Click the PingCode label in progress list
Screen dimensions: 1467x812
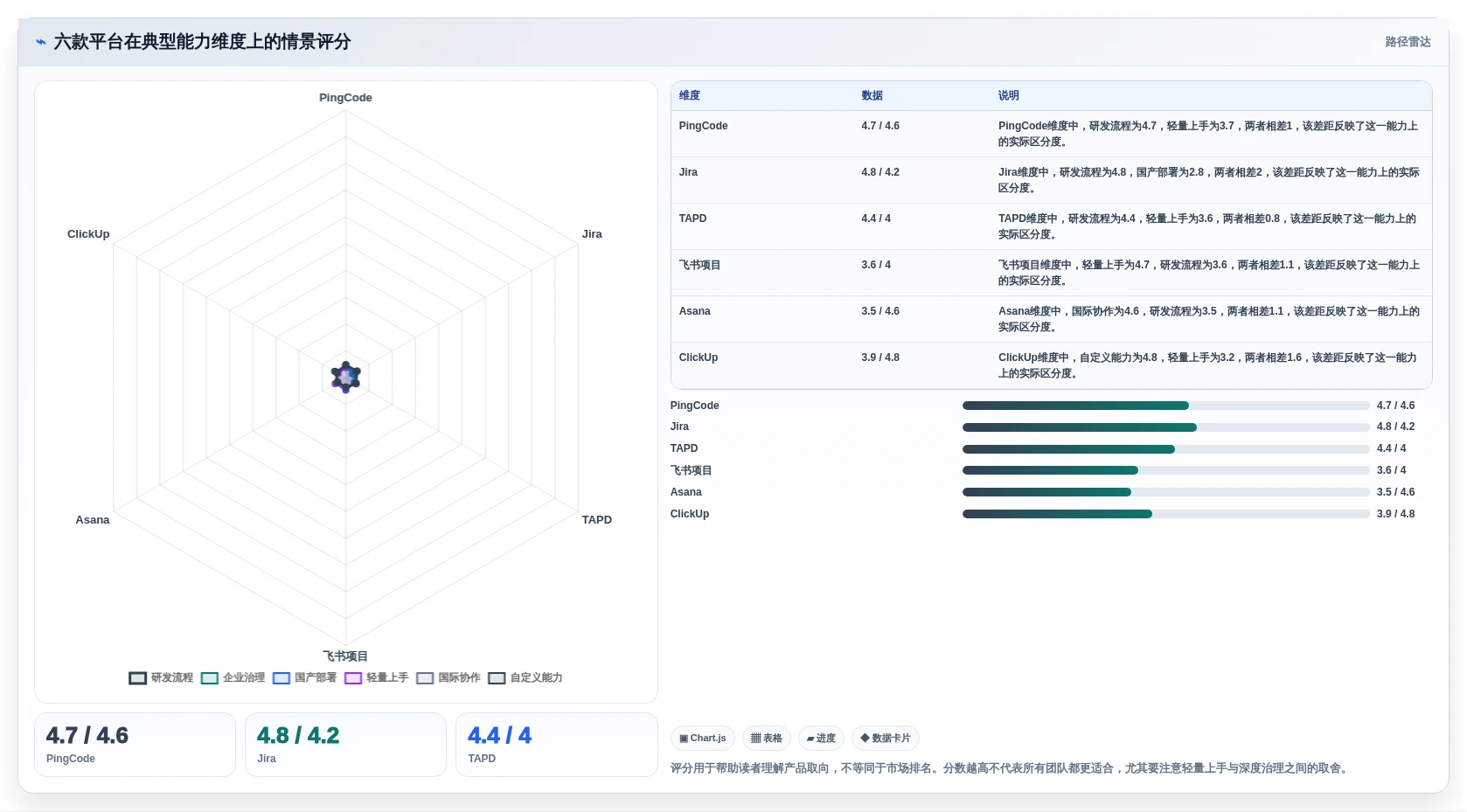pos(694,406)
